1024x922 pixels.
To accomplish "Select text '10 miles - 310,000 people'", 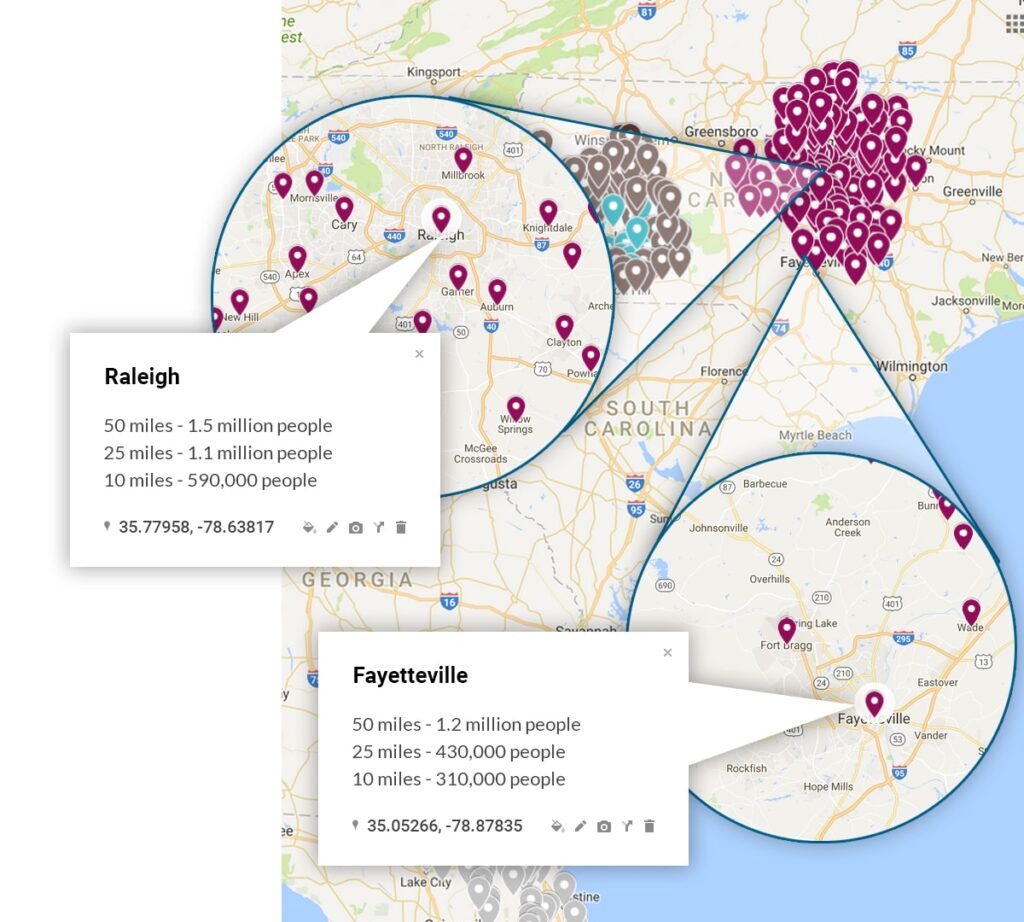I will (458, 780).
